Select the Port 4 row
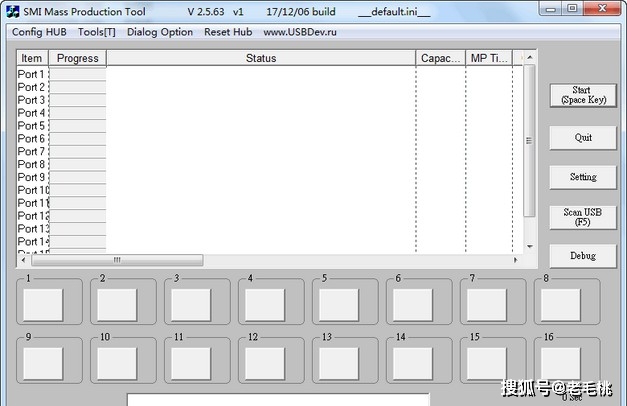This screenshot has height=406, width=627. coord(270,112)
